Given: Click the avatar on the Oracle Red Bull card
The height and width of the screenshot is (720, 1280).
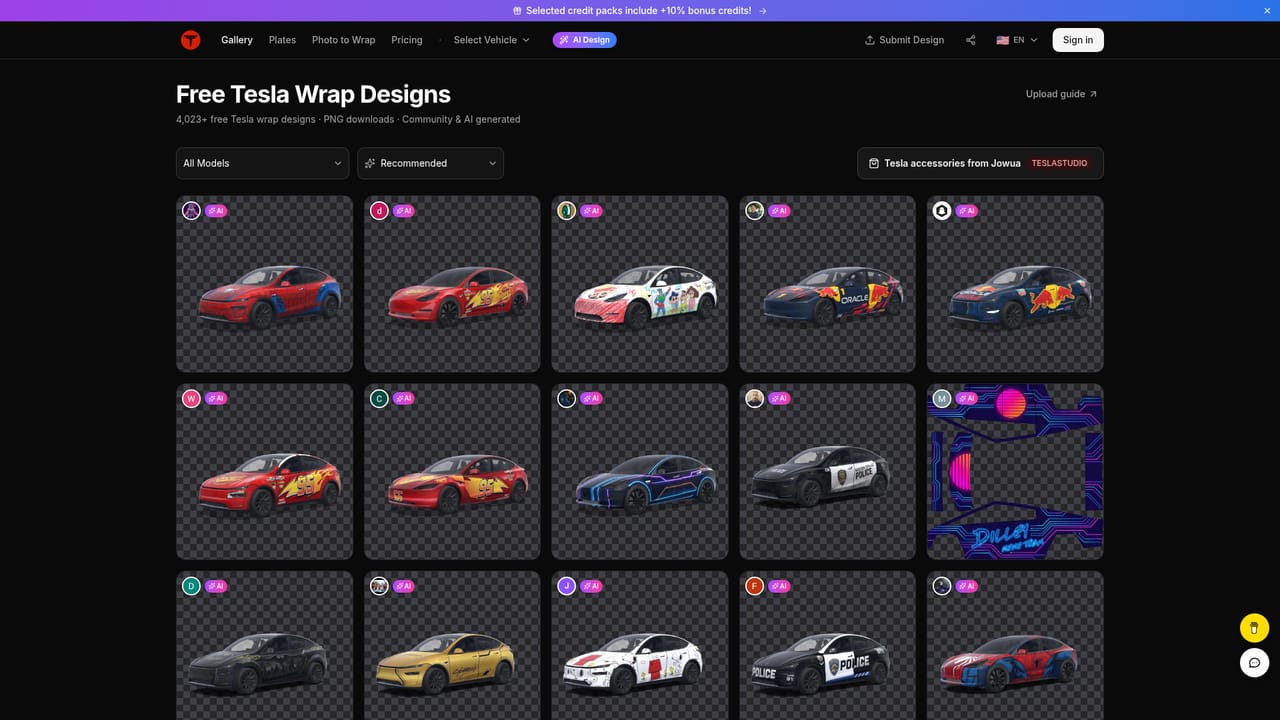Looking at the screenshot, I should coord(755,210).
